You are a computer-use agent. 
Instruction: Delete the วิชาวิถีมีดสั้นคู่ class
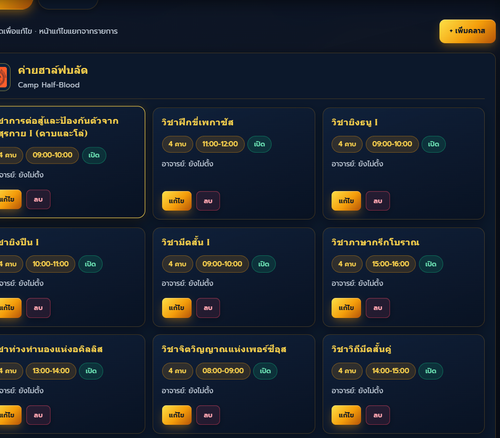tap(378, 415)
